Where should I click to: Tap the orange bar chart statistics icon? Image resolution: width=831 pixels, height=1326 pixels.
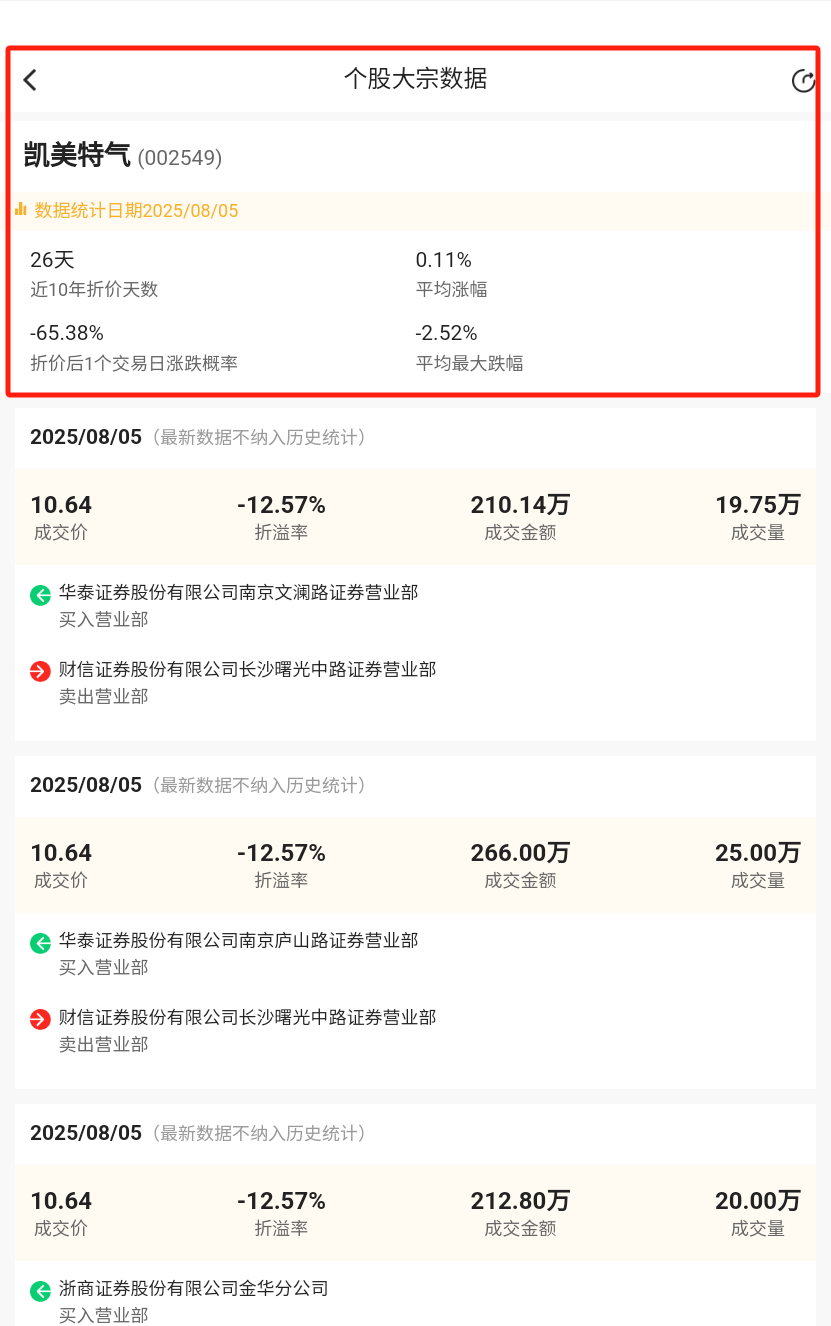(x=21, y=210)
